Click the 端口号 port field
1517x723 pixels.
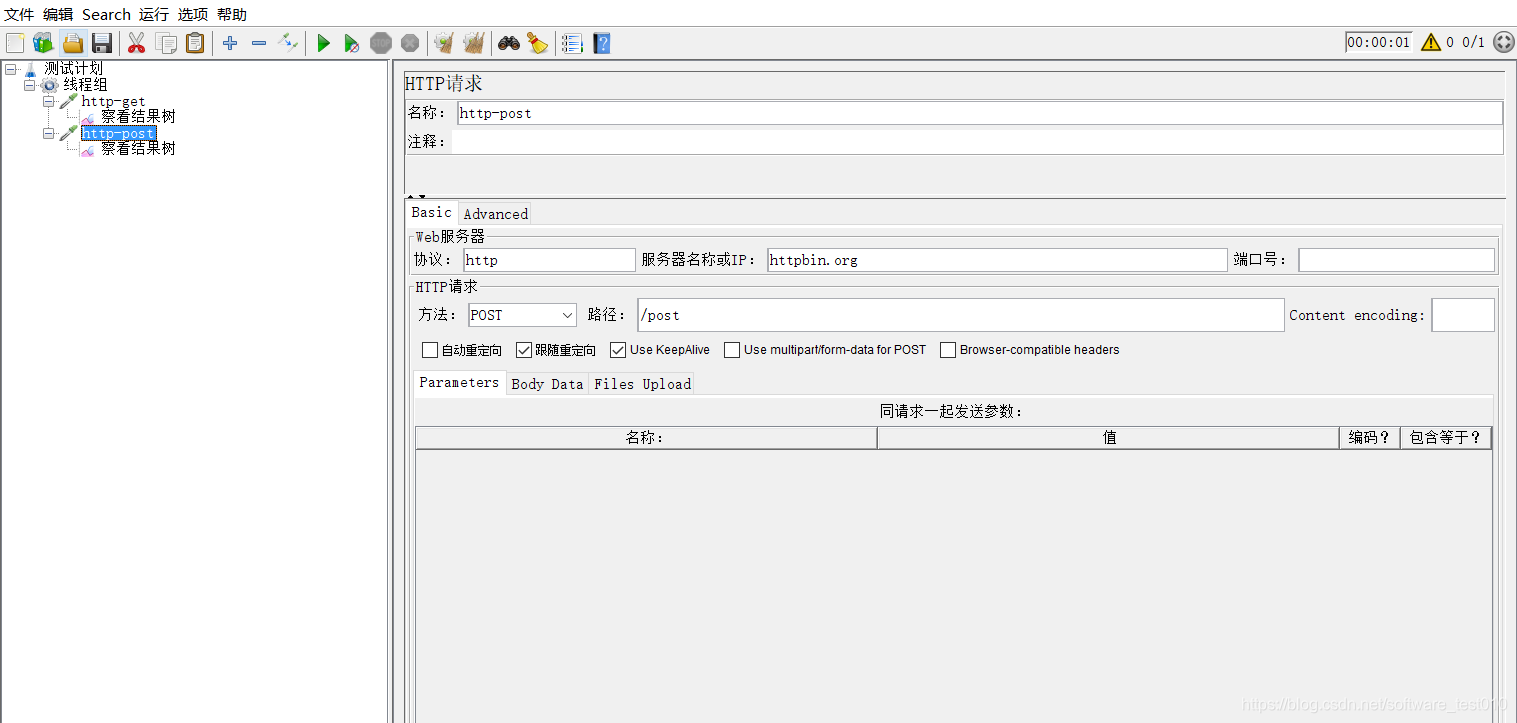pyautogui.click(x=1397, y=260)
